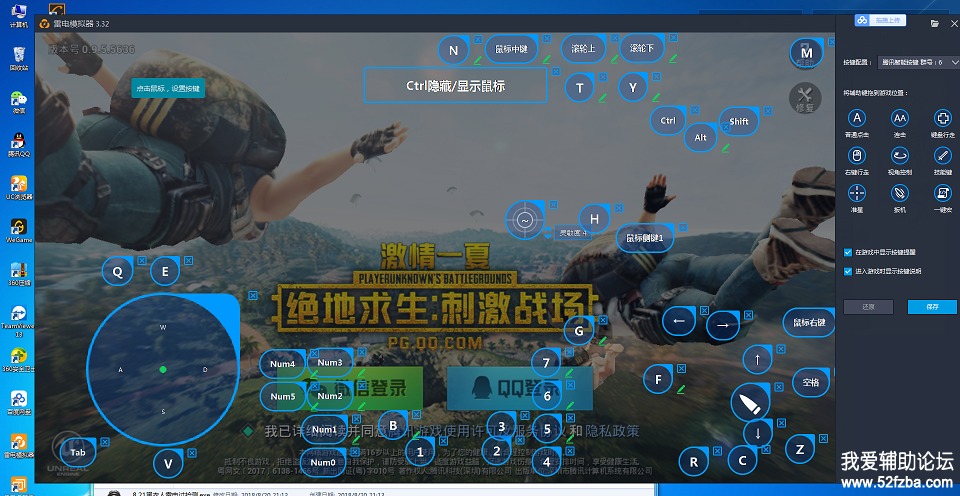Select the 一键宏 macro tool
960x496 pixels.
[942, 193]
